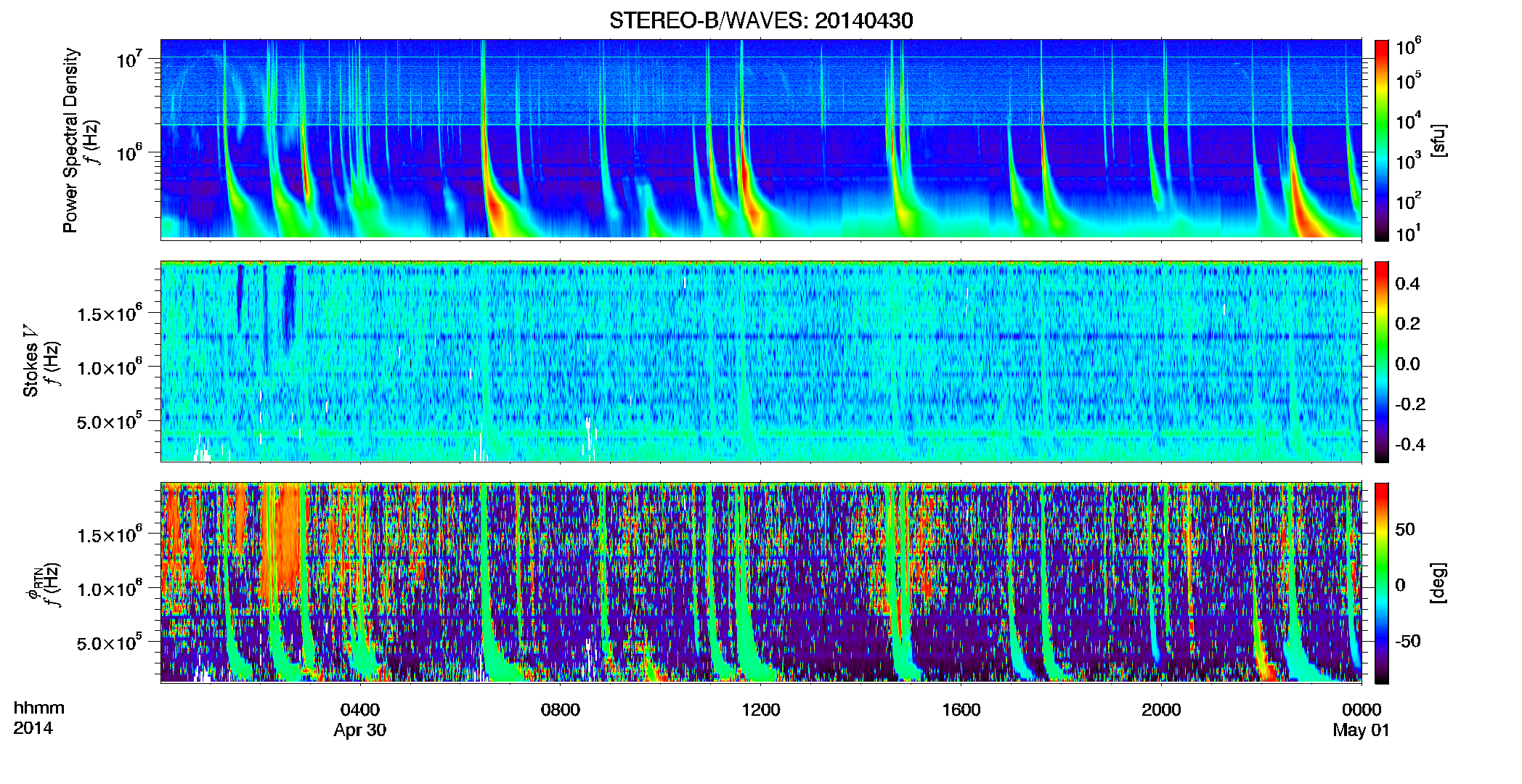Click the 2000 time tick label
1522x784 pixels.
[1161, 709]
